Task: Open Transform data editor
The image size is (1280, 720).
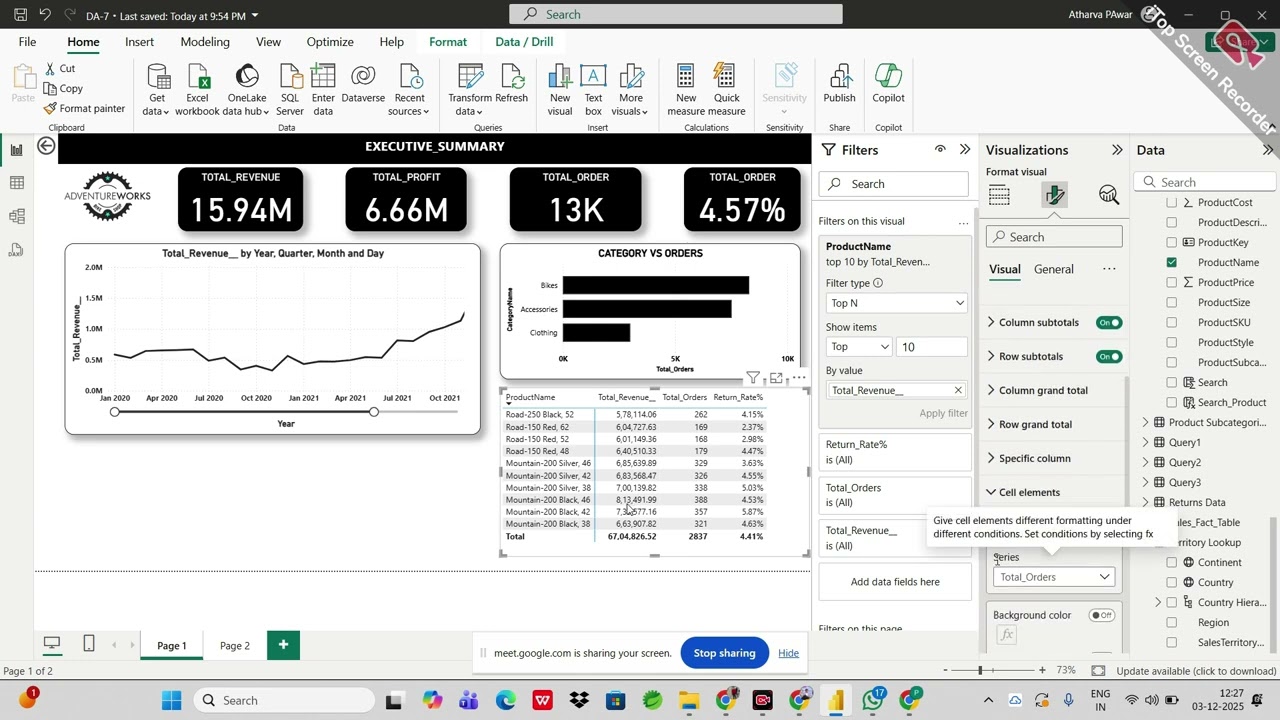Action: pos(469,89)
